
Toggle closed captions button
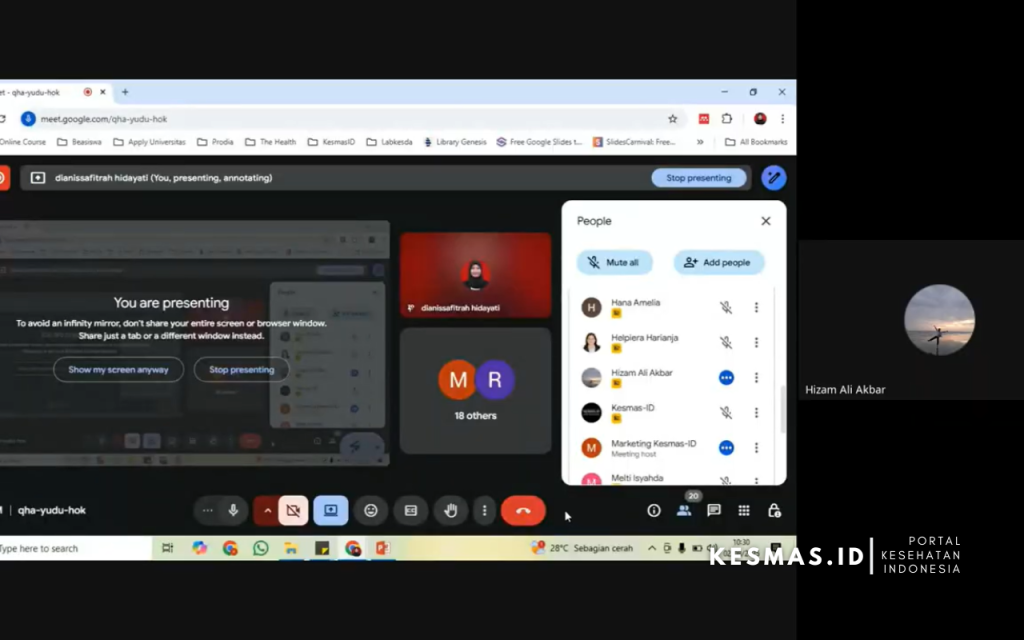(410, 510)
